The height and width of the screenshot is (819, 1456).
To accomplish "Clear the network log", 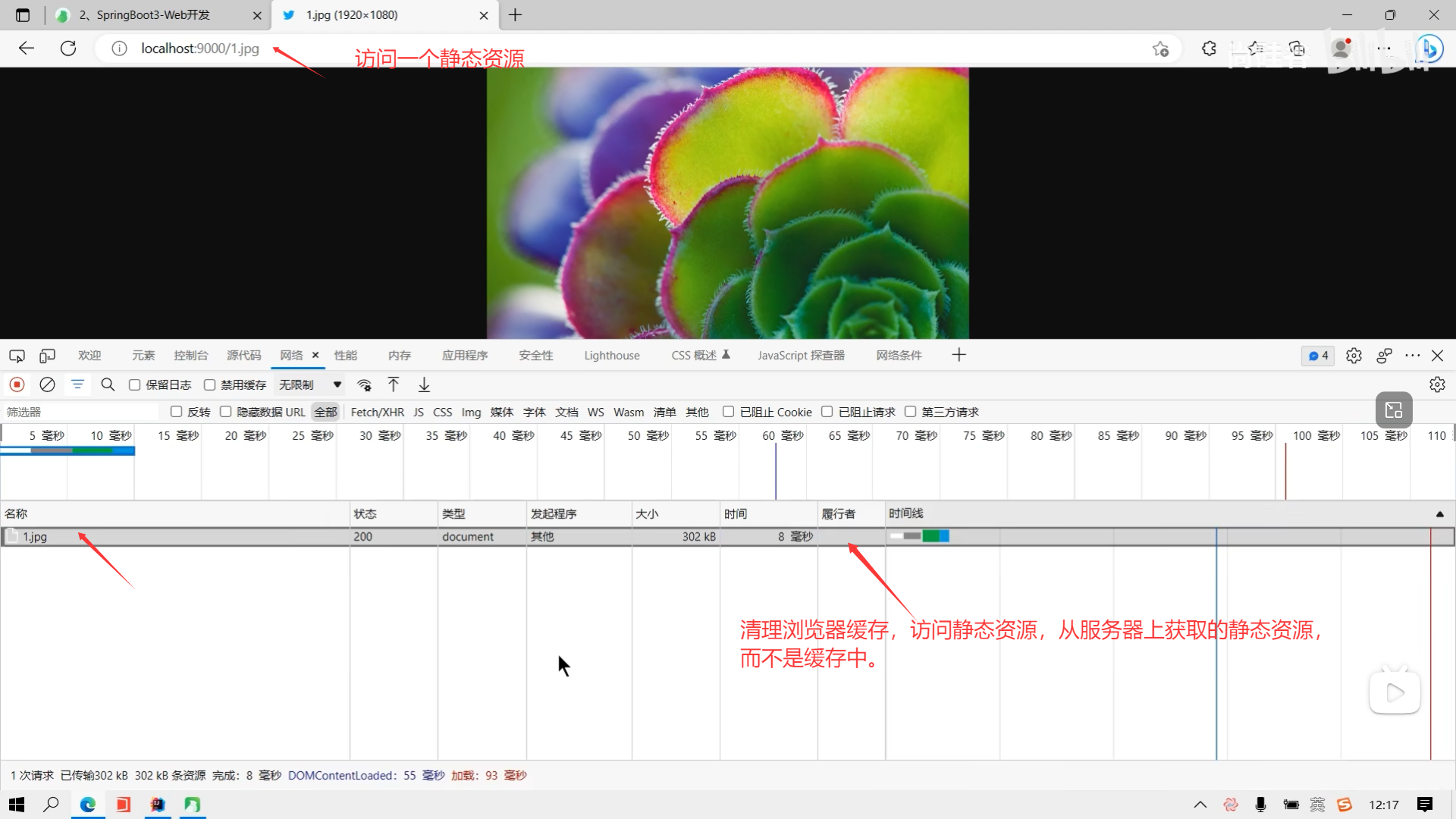I will click(x=47, y=384).
